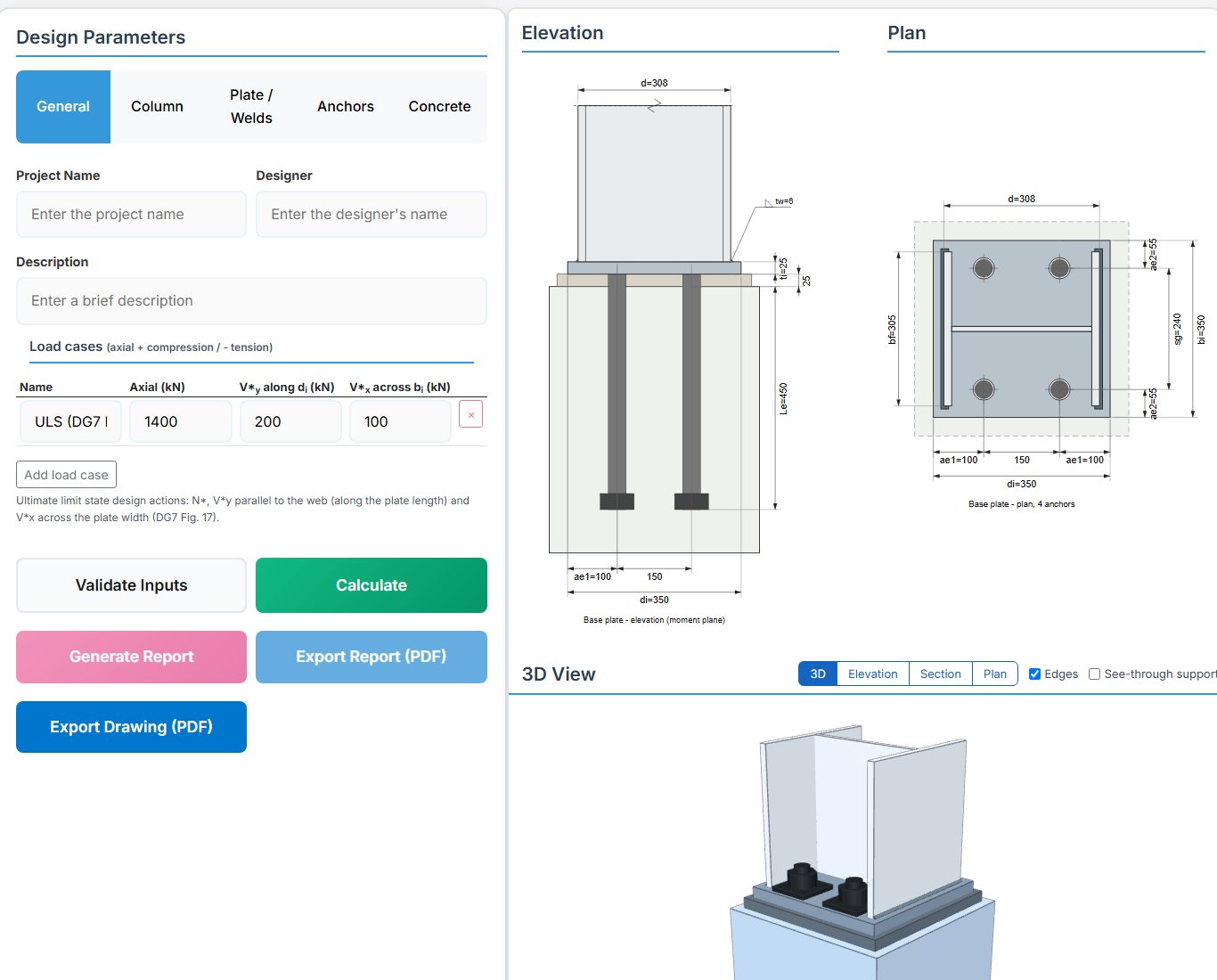Screen dimensions: 1217x980
Task: Select the Elevation view mode button
Action: pyautogui.click(x=873, y=674)
